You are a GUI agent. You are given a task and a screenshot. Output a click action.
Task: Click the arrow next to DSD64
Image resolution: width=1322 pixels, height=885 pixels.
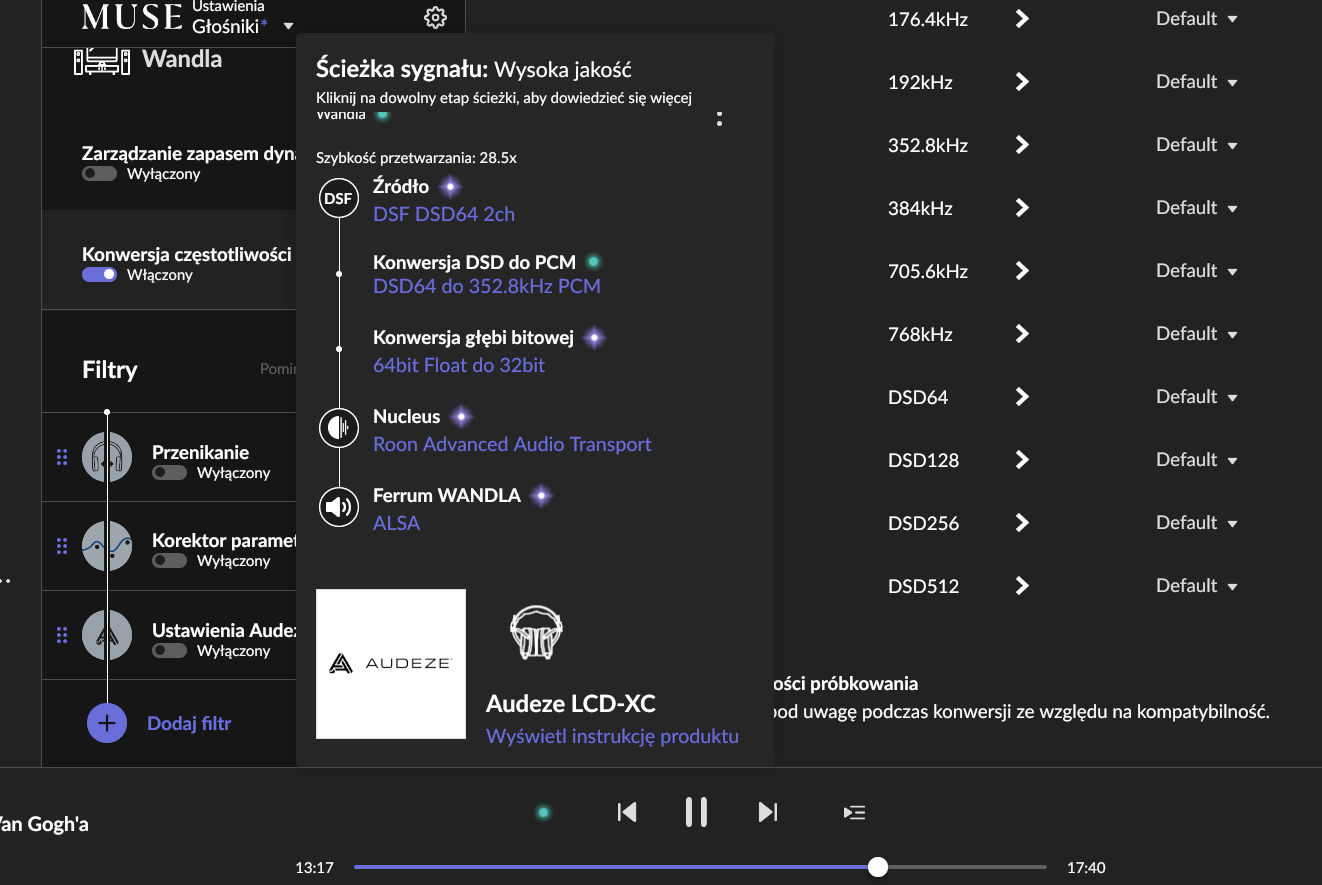(x=1022, y=397)
